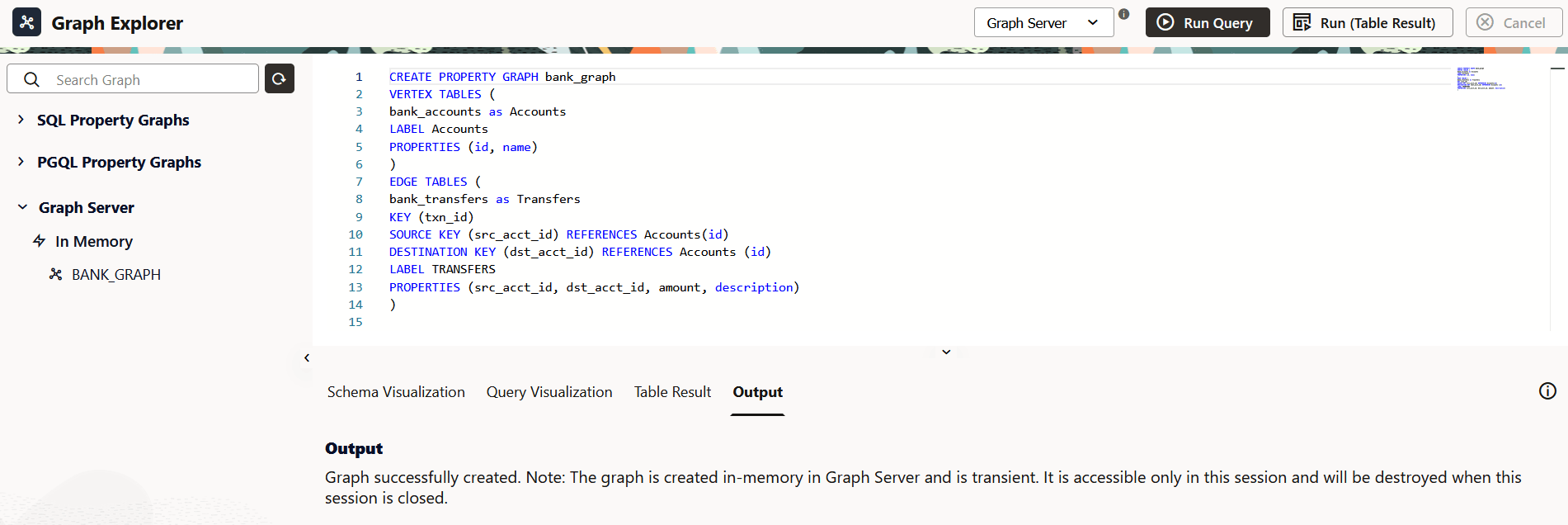Click the refresh graph list icon
Viewport: 1568px width, 525px height.
(x=279, y=78)
